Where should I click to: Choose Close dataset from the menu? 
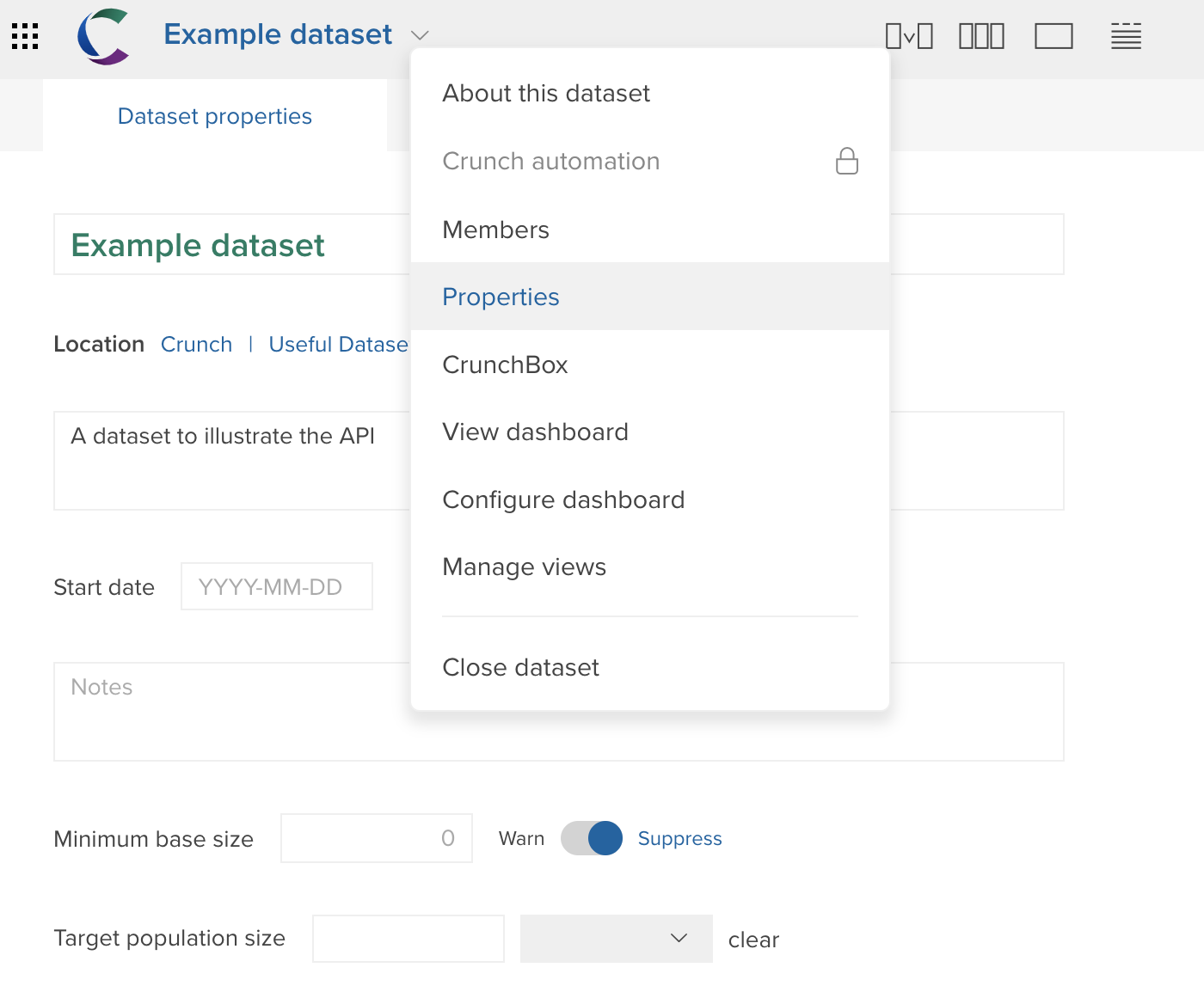(x=520, y=667)
